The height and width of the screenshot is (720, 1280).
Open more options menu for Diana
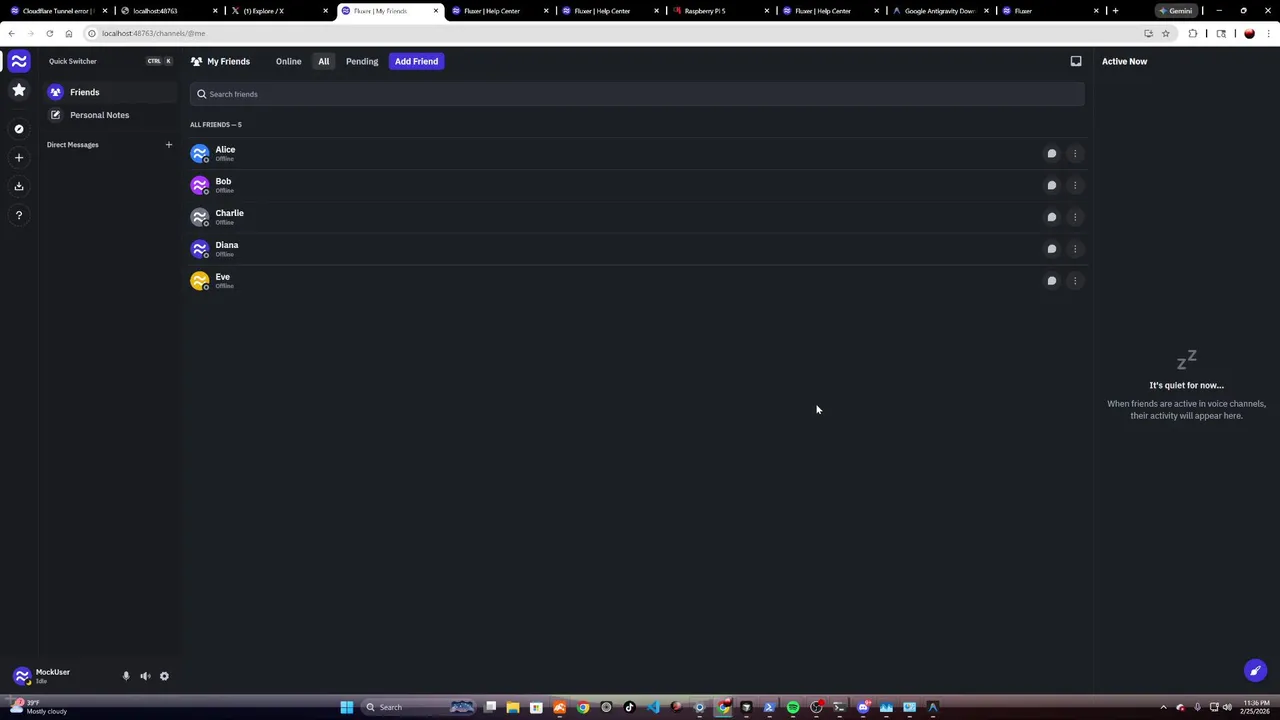coord(1075,249)
